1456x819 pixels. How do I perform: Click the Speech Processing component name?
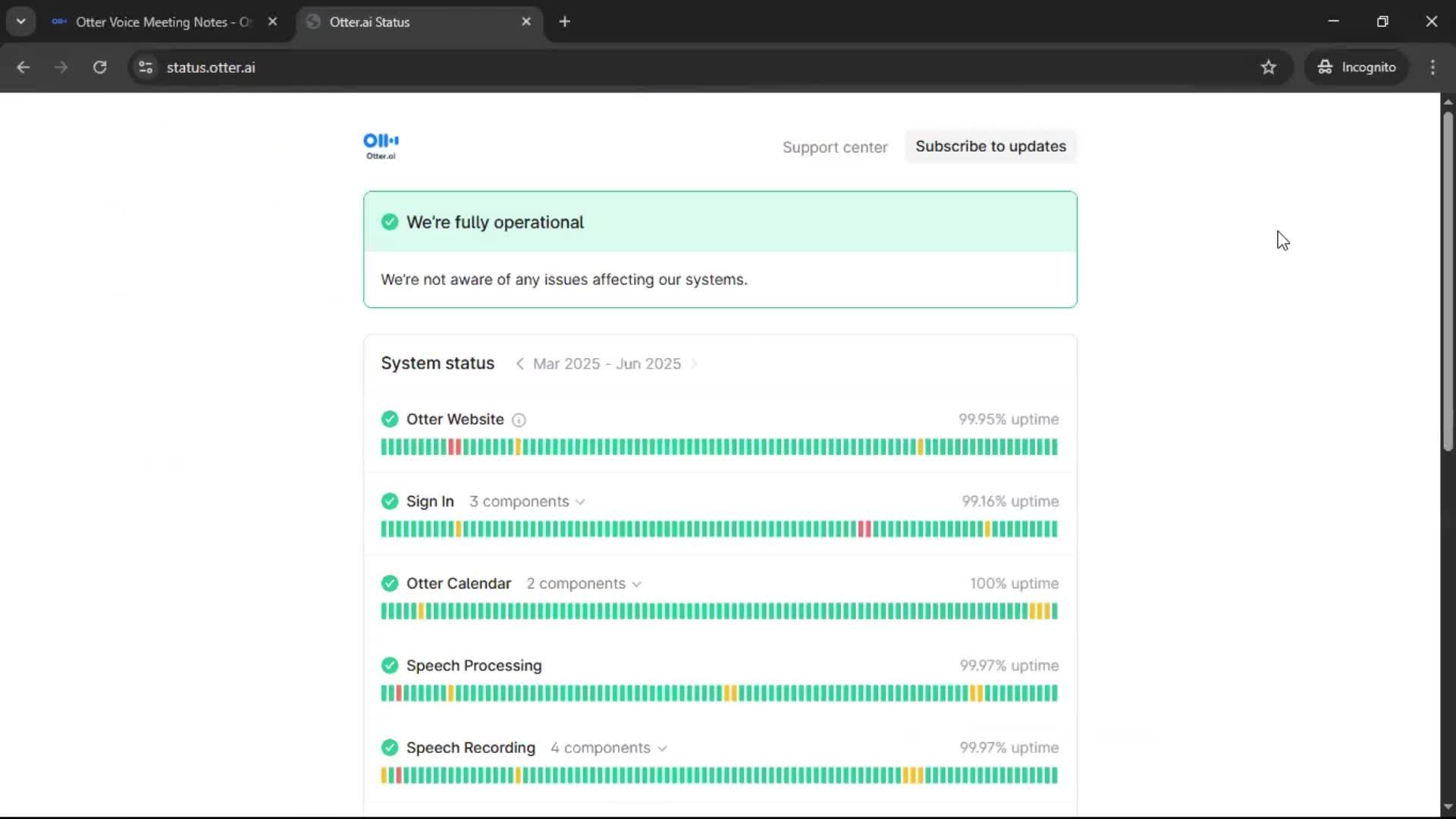coord(474,666)
